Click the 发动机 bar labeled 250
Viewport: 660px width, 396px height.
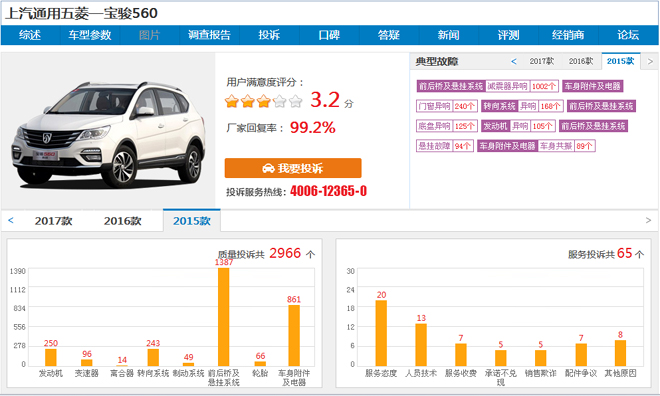pyautogui.click(x=51, y=357)
